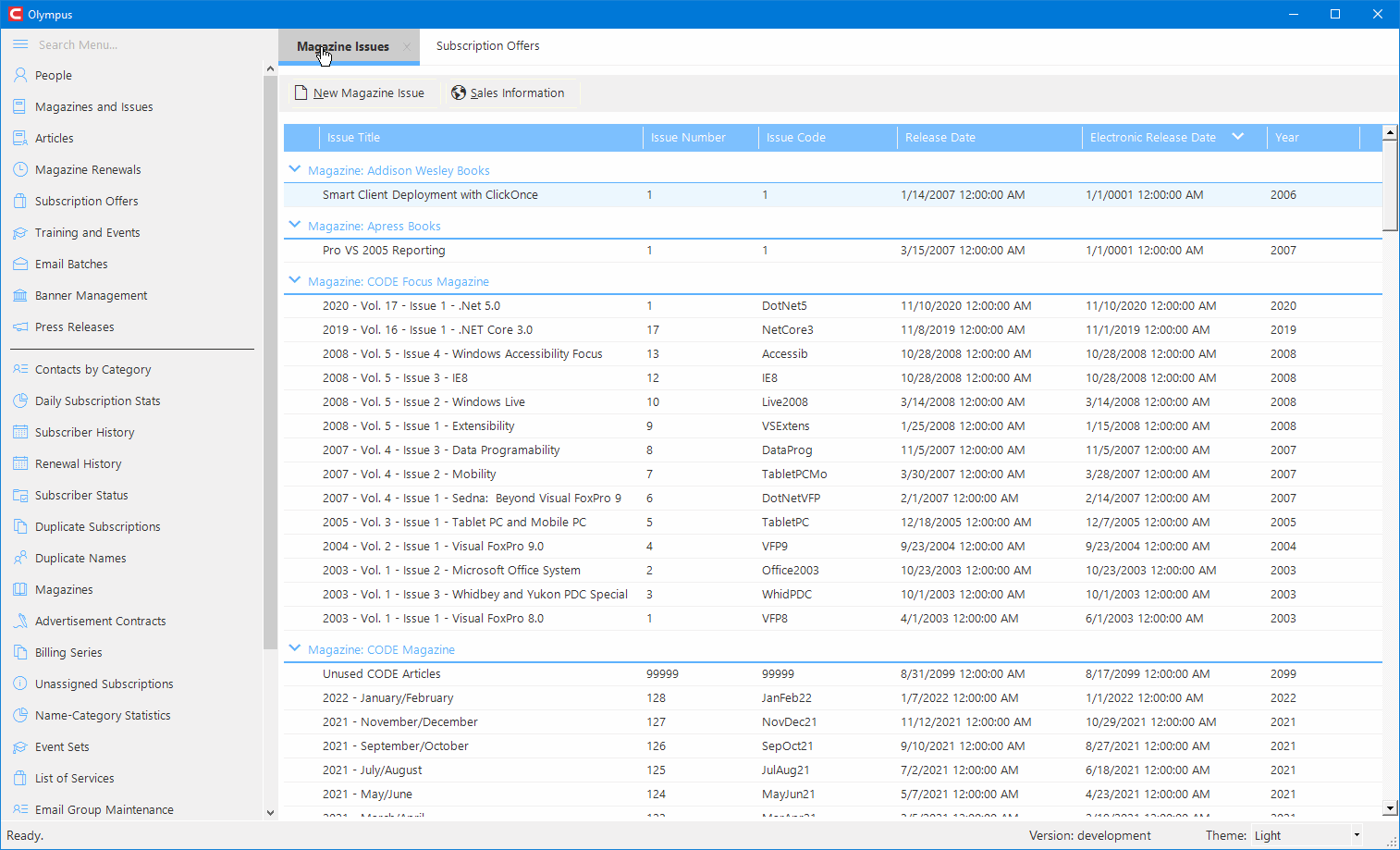Screen dimensions: 1400x850
Task: Click the Name-Category Statistics pie icon
Action: (x=20, y=715)
